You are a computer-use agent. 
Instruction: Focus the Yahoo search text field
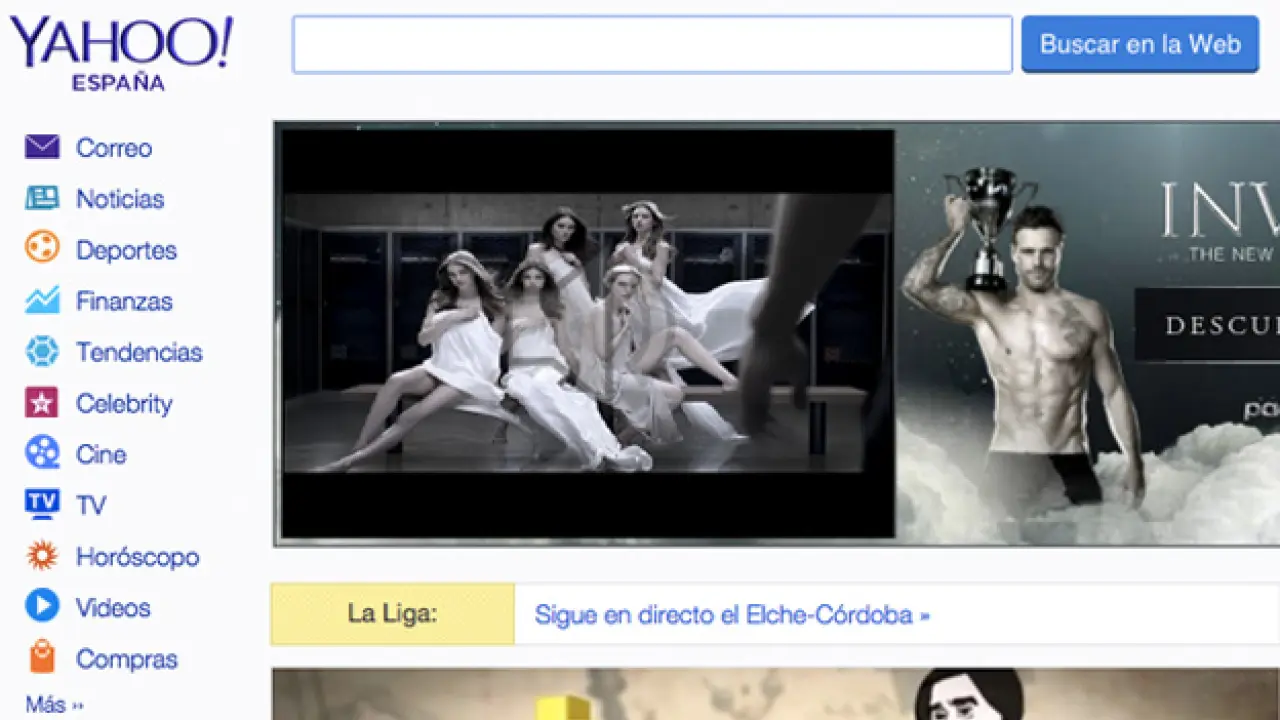[x=652, y=45]
